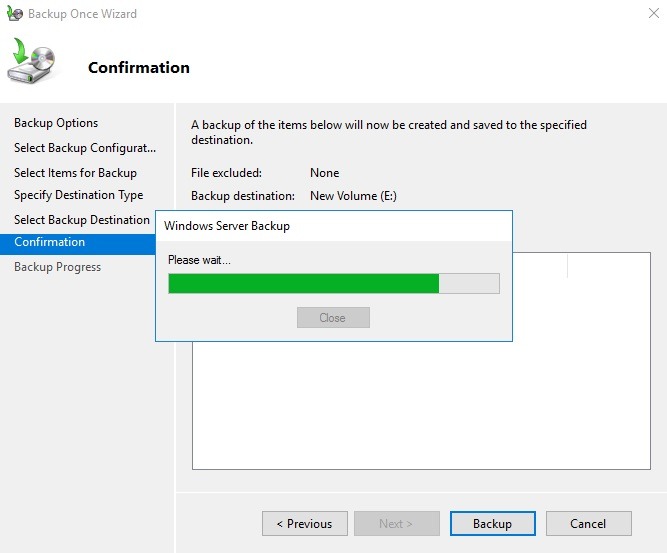Choose the Specify Destination Type step
Screen dimensions: 667x553
(x=78, y=195)
